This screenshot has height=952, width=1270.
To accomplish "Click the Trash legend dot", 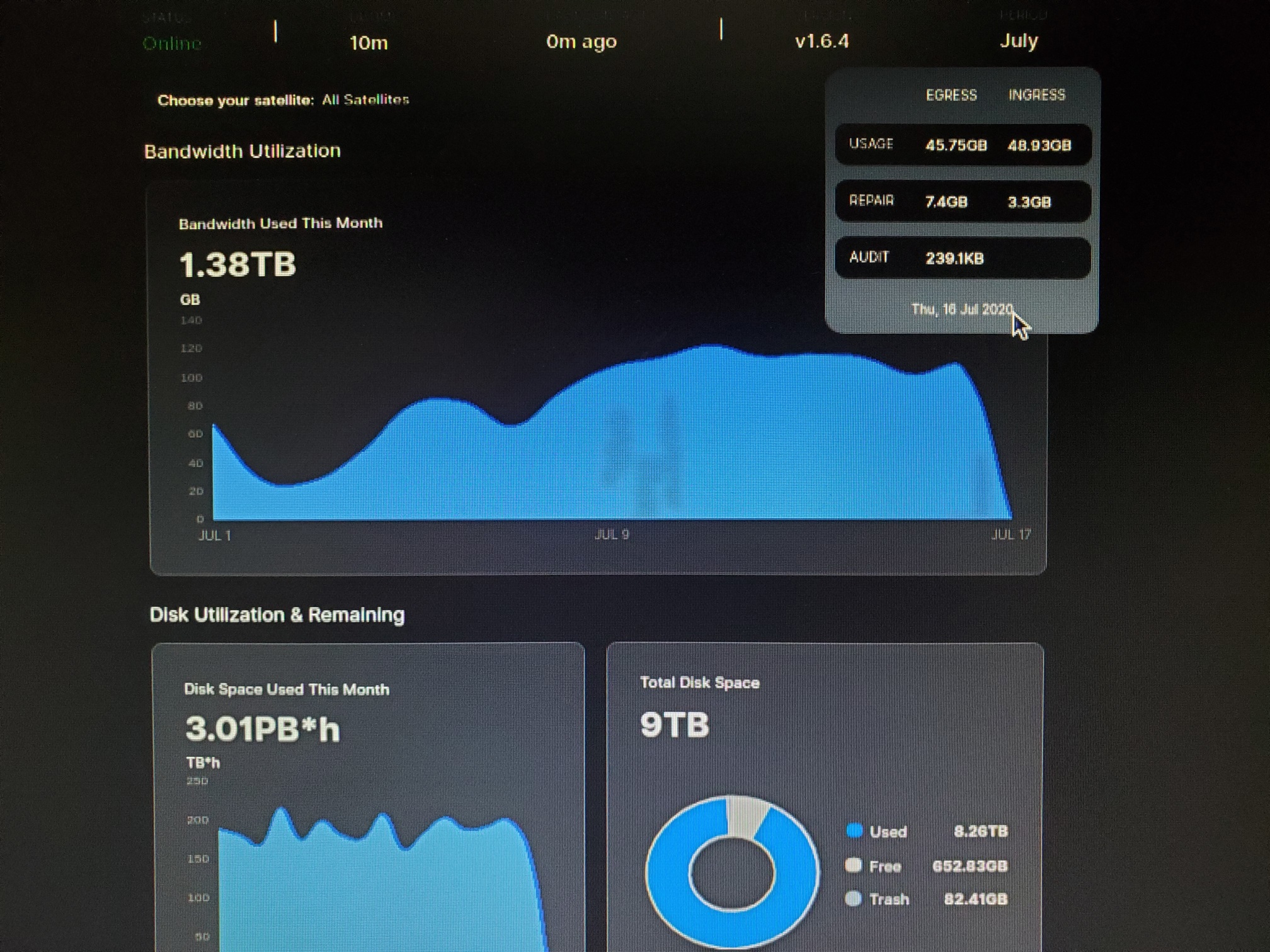I will pos(854,898).
